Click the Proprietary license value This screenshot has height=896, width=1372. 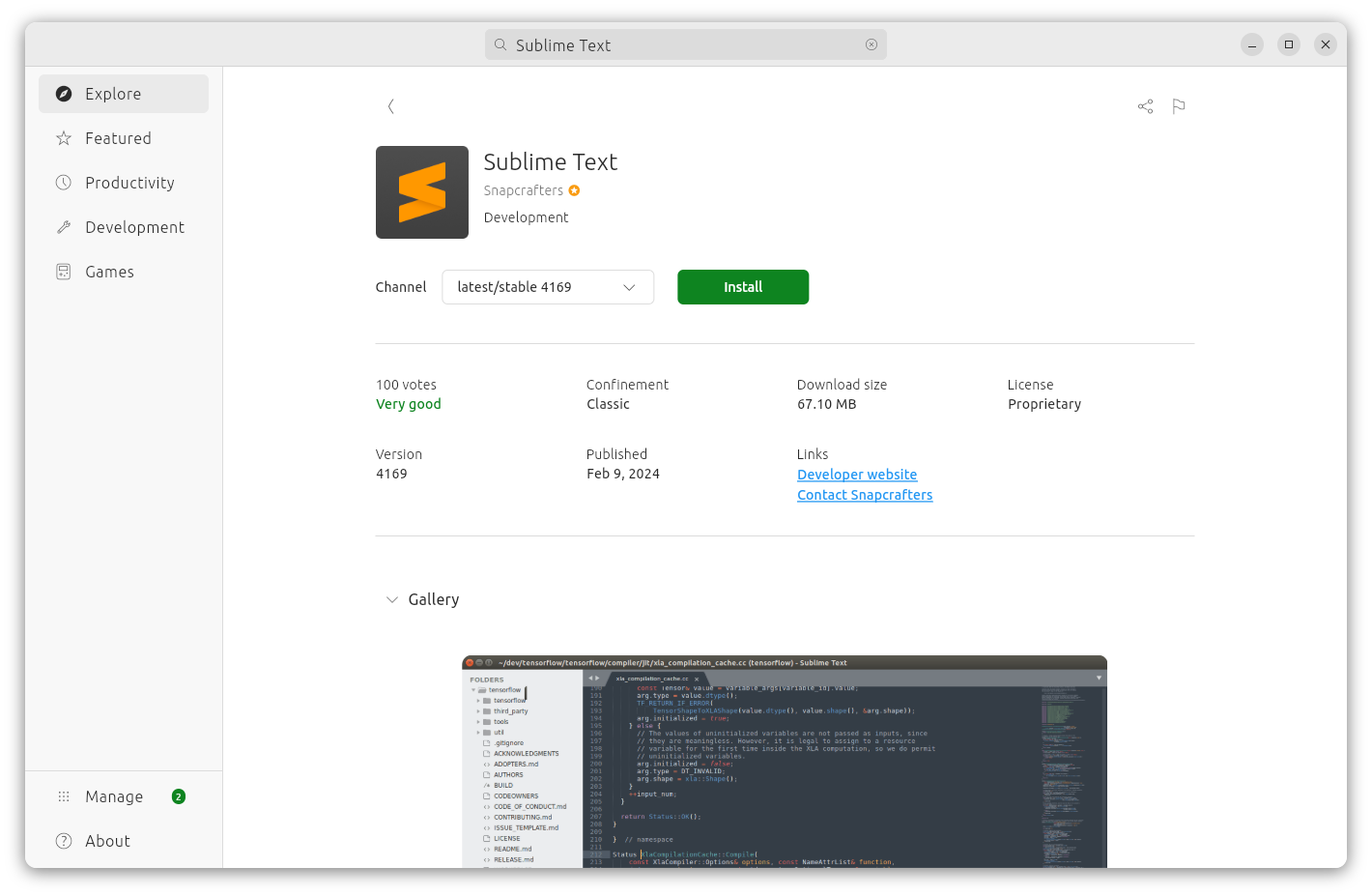pyautogui.click(x=1044, y=404)
